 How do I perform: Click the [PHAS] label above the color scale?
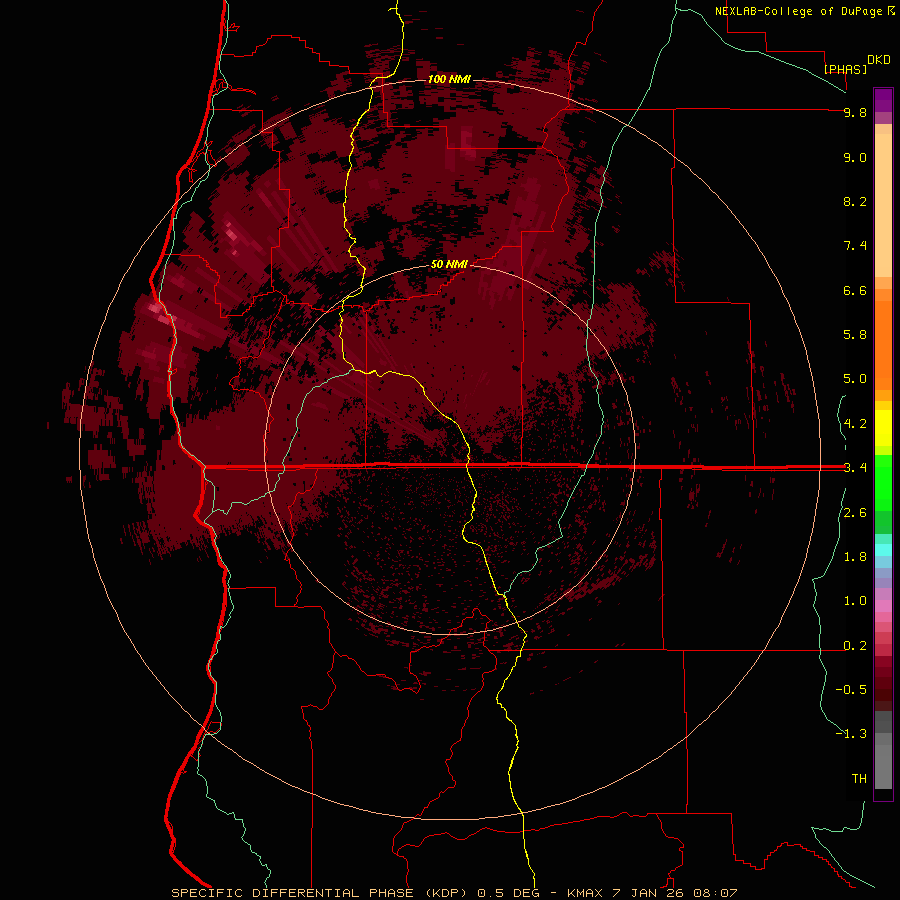point(845,69)
